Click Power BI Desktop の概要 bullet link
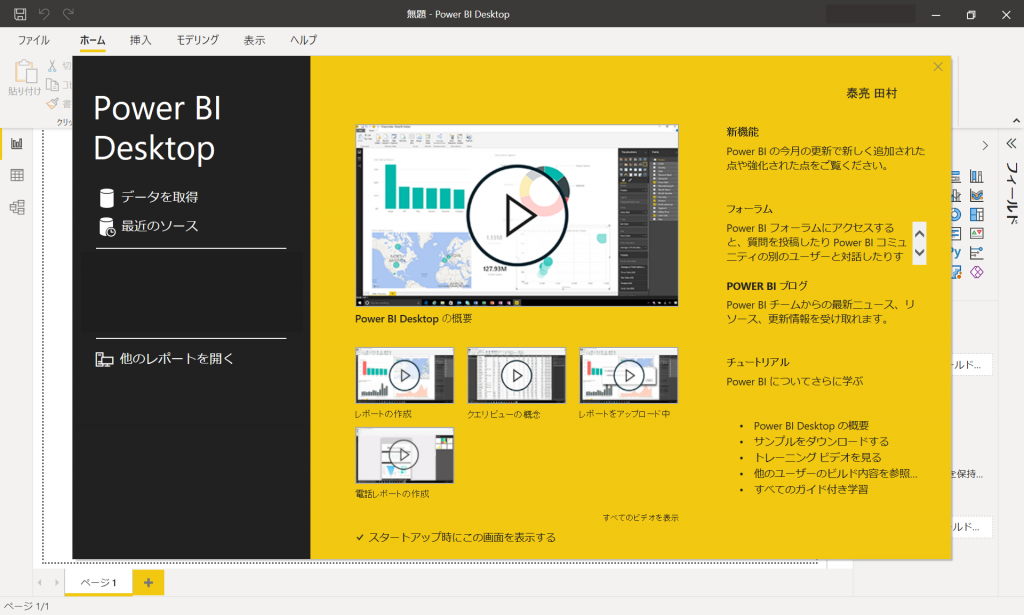This screenshot has width=1024, height=615. 811,426
